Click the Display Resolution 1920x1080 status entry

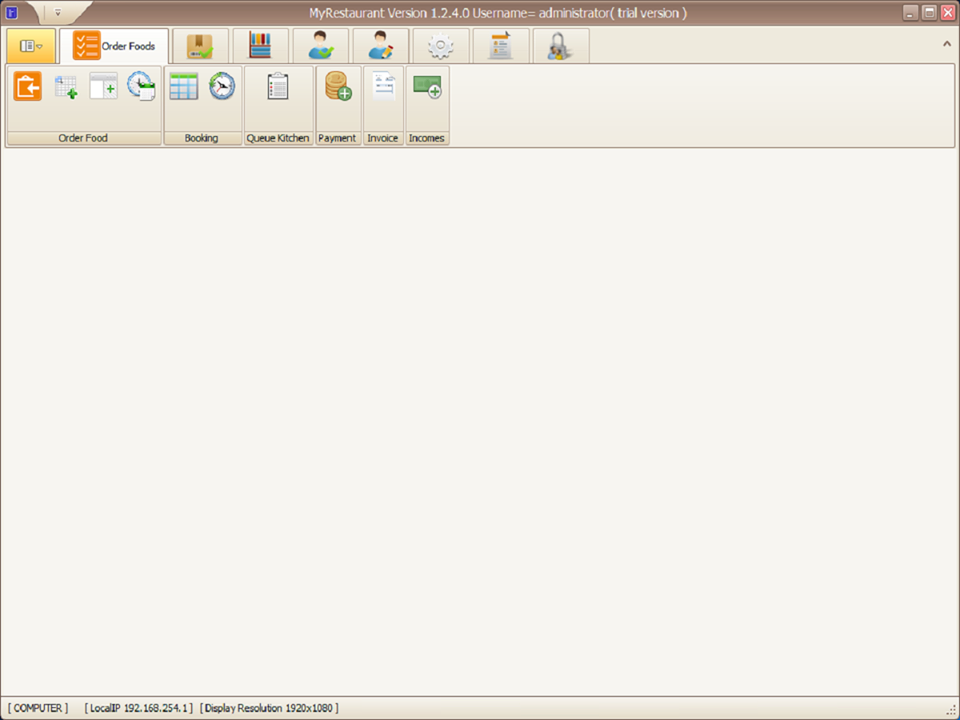click(x=269, y=708)
